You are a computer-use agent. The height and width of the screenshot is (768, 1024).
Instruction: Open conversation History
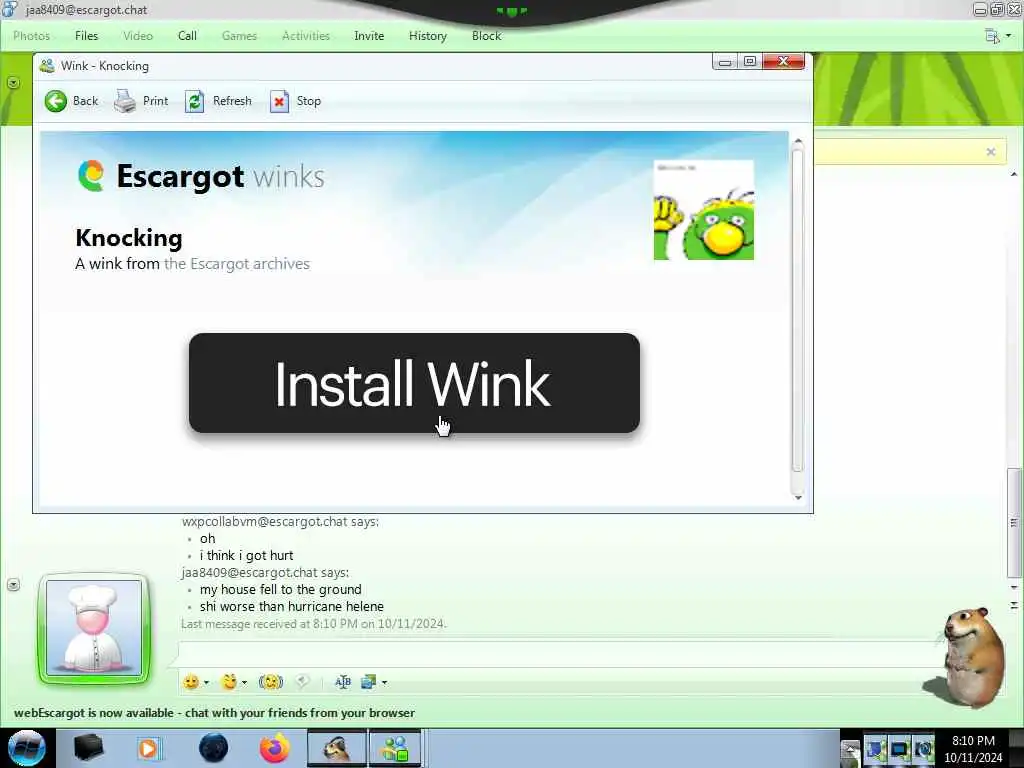pyautogui.click(x=428, y=36)
